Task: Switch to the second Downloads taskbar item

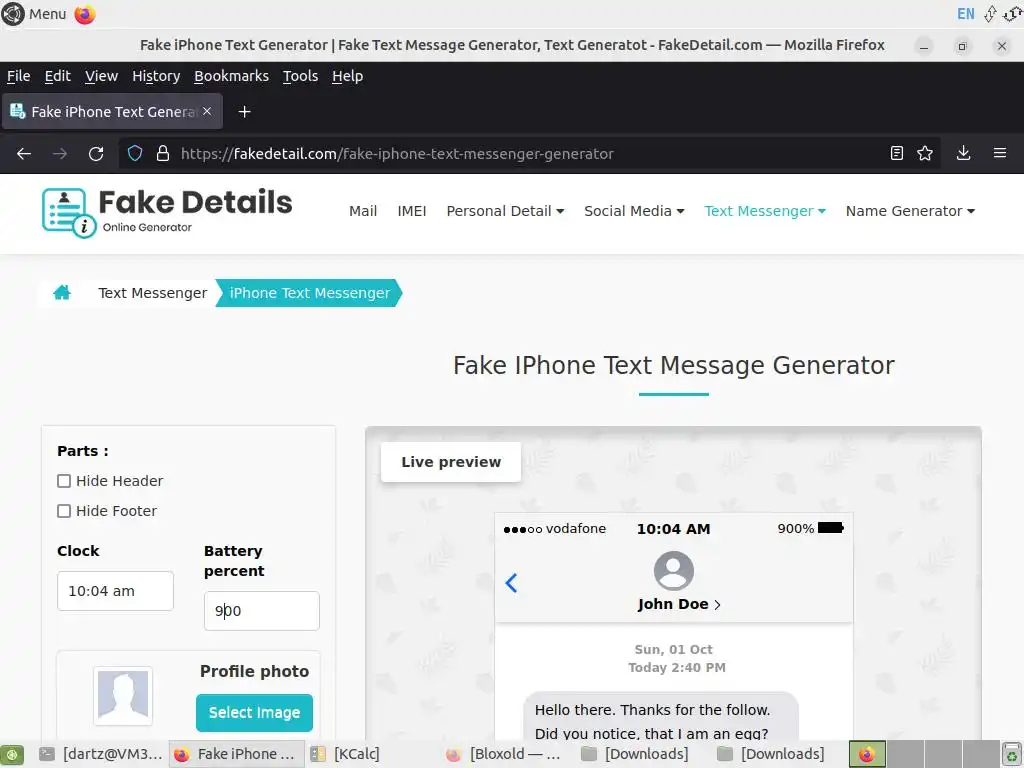Action: click(772, 754)
